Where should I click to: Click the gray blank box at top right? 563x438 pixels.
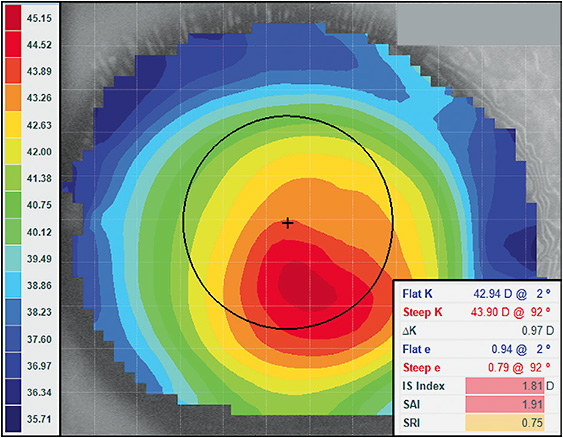pos(477,24)
